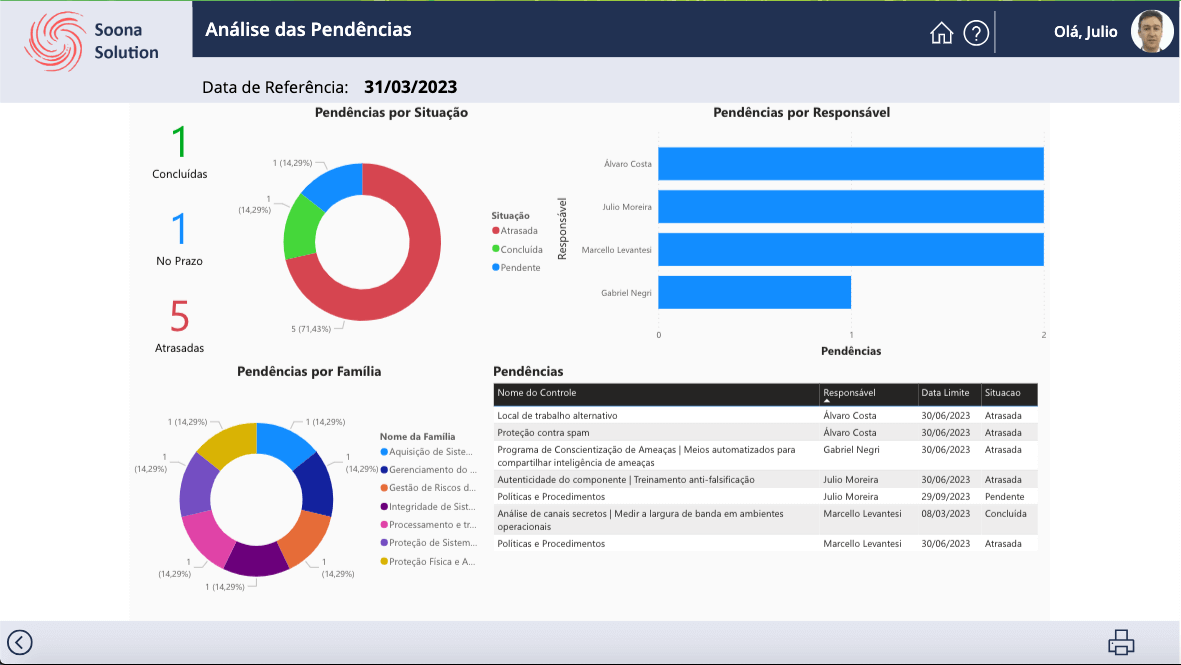Select the Álvaro Costa bar
Image resolution: width=1181 pixels, height=665 pixels.
point(850,164)
